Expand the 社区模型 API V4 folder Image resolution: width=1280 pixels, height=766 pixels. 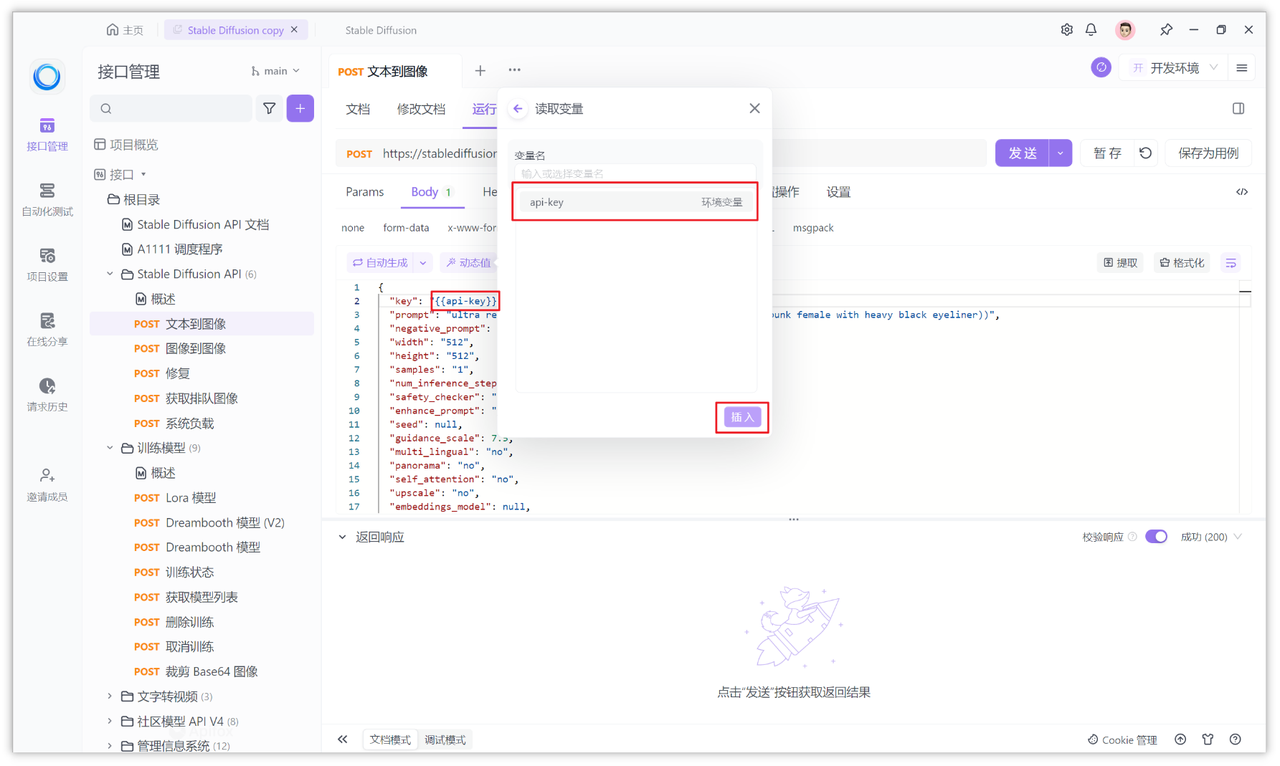110,721
